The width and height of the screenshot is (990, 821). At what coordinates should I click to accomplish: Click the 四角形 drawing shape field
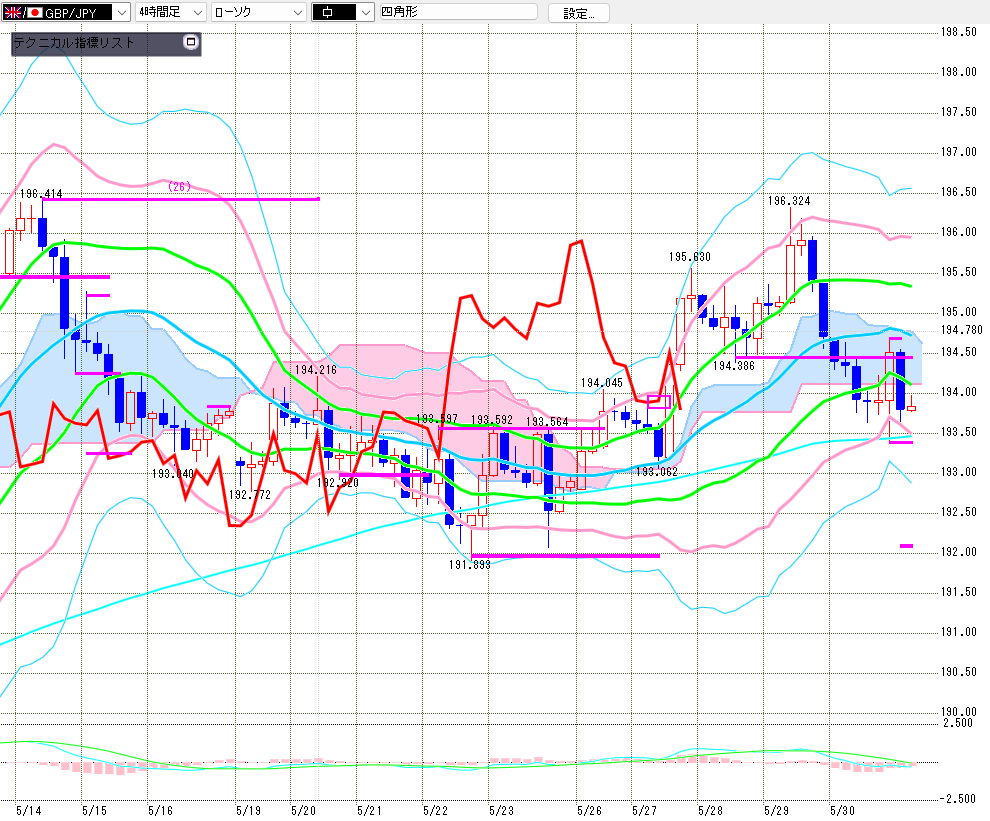[x=458, y=11]
